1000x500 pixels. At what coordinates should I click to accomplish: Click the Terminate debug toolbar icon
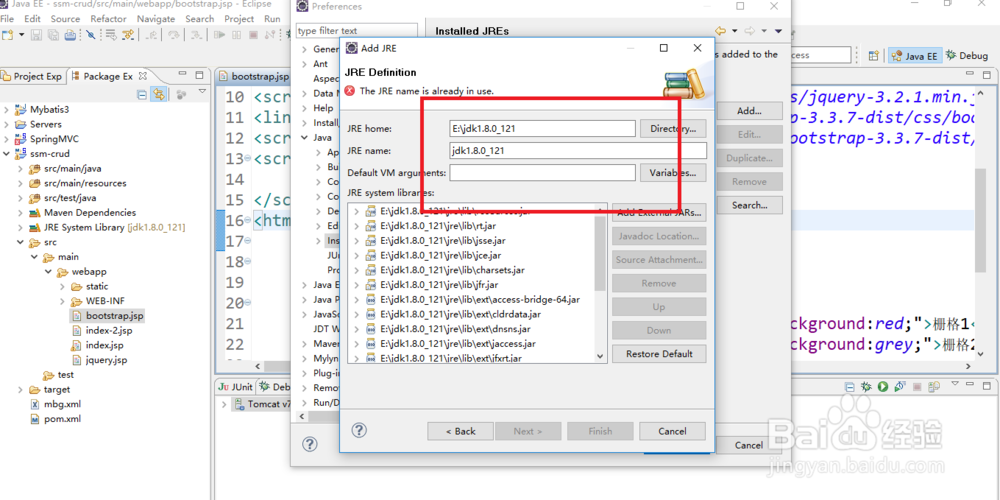coord(253,34)
